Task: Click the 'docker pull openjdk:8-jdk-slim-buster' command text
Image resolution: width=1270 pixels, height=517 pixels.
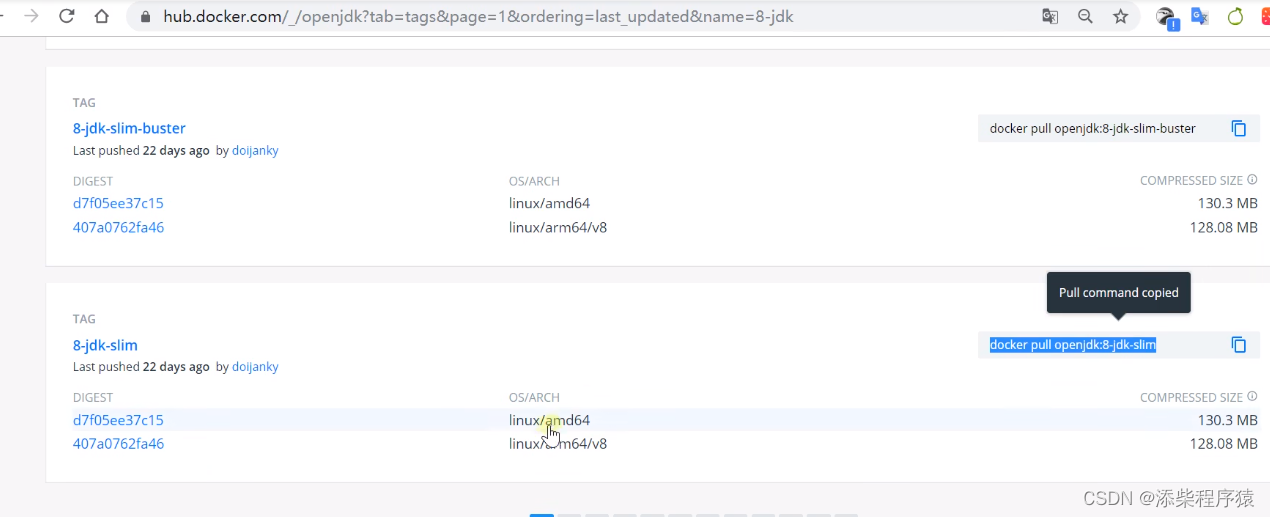Action: pyautogui.click(x=1092, y=128)
